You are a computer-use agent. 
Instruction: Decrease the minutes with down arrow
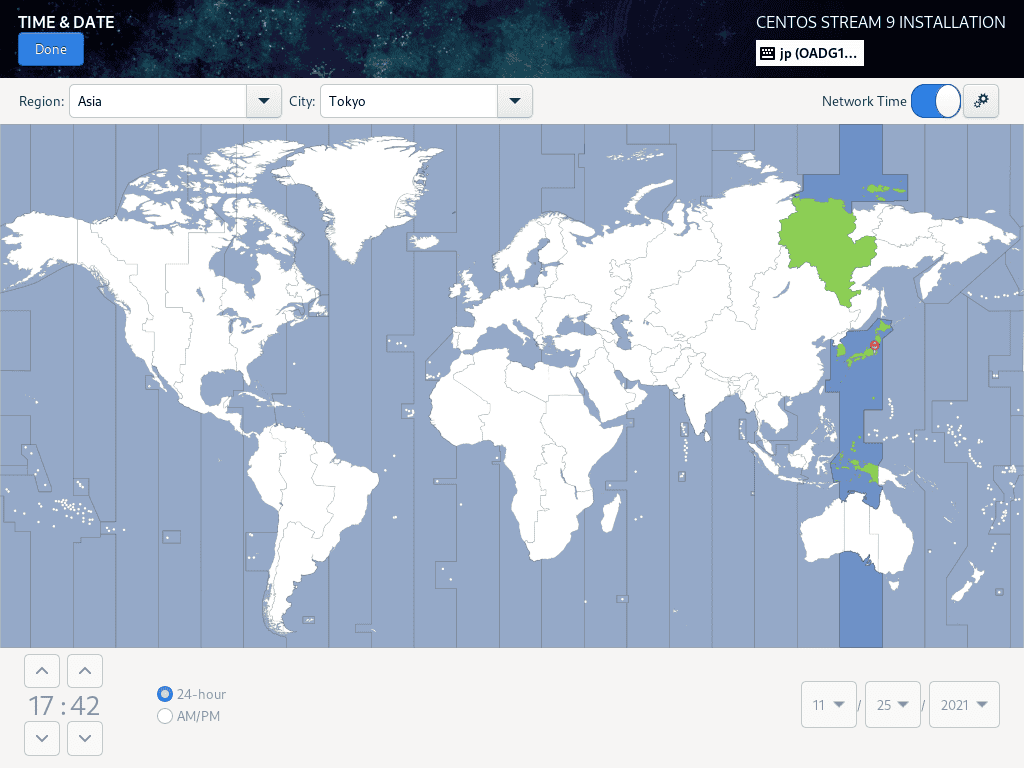[x=85, y=738]
